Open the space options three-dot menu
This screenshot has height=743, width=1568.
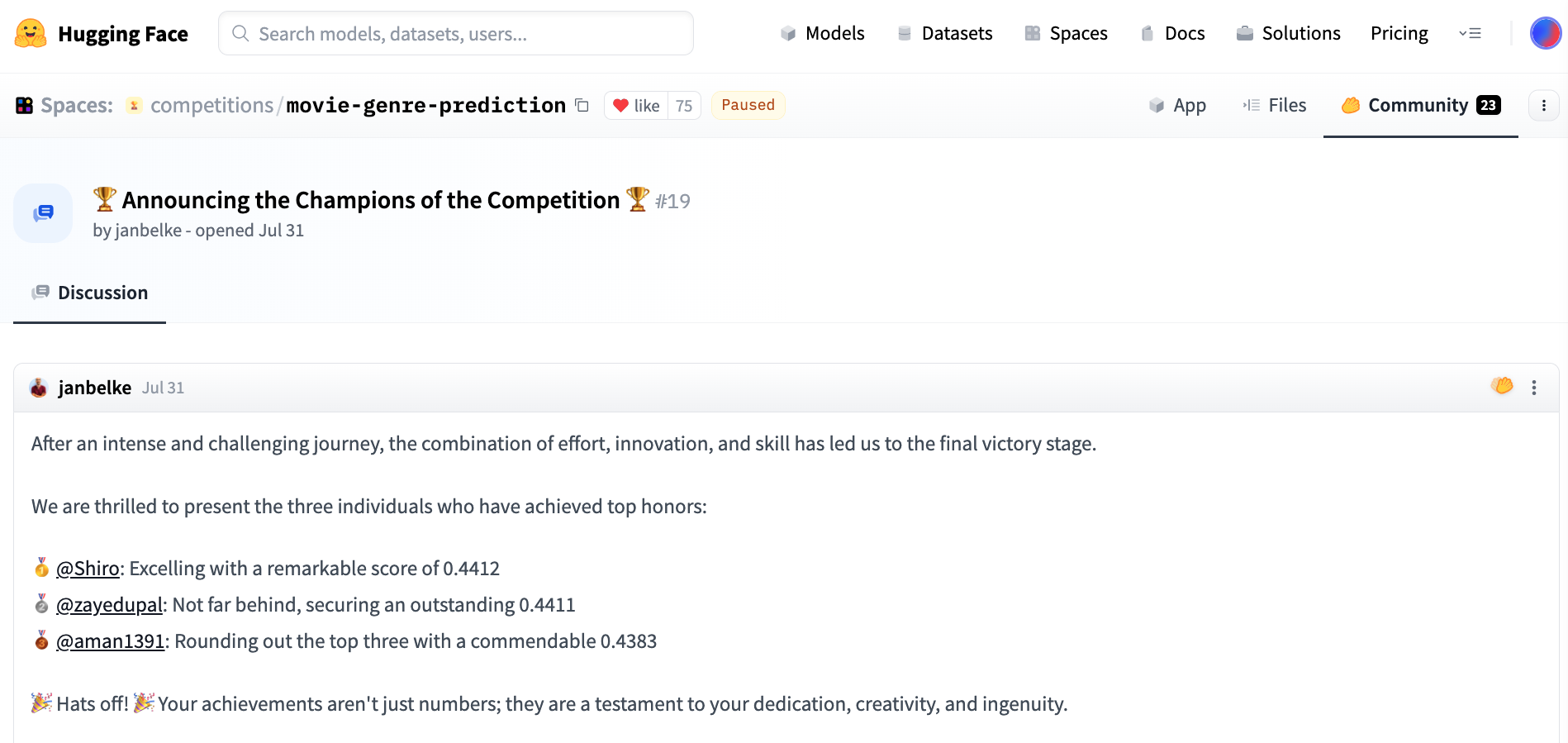(1543, 106)
